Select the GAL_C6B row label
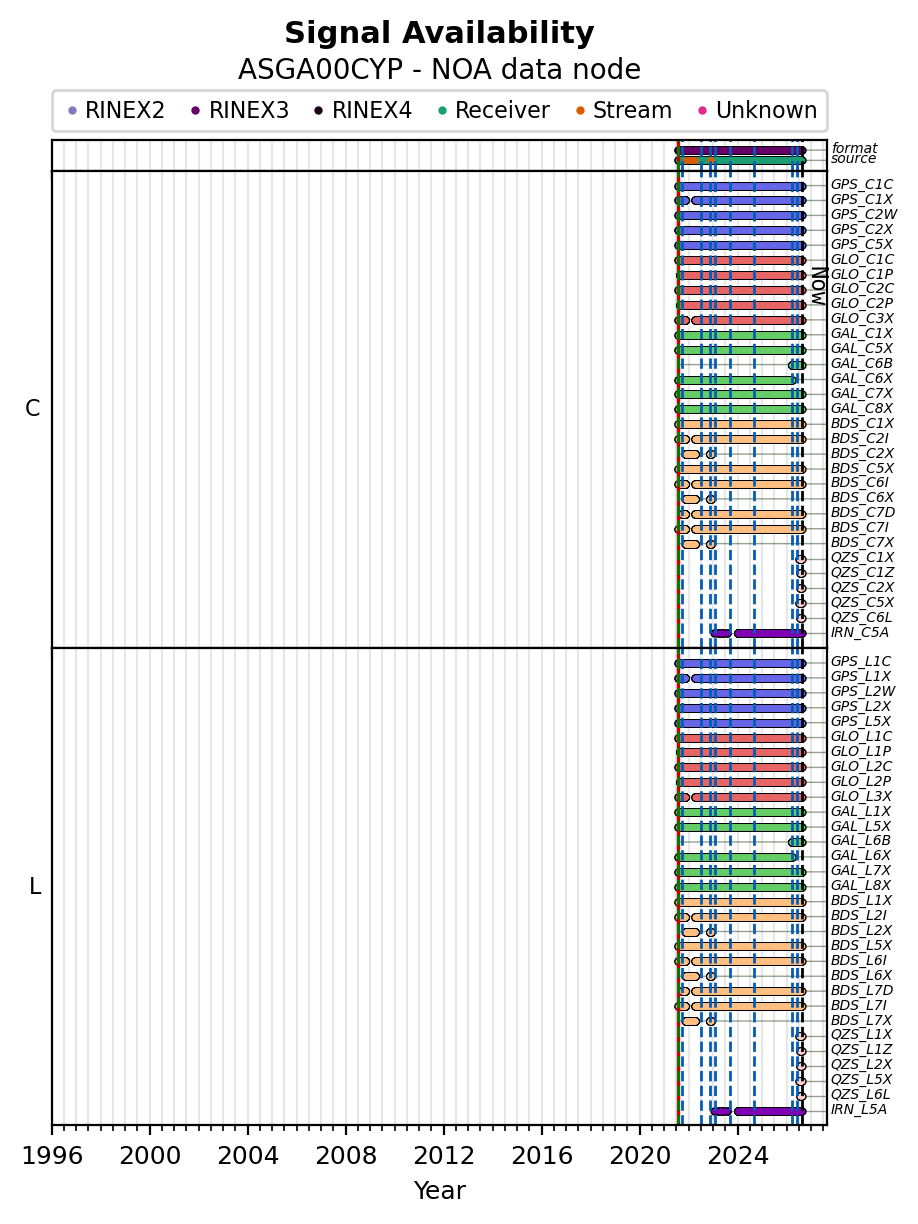This screenshot has height=1224, width=918. pos(862,364)
